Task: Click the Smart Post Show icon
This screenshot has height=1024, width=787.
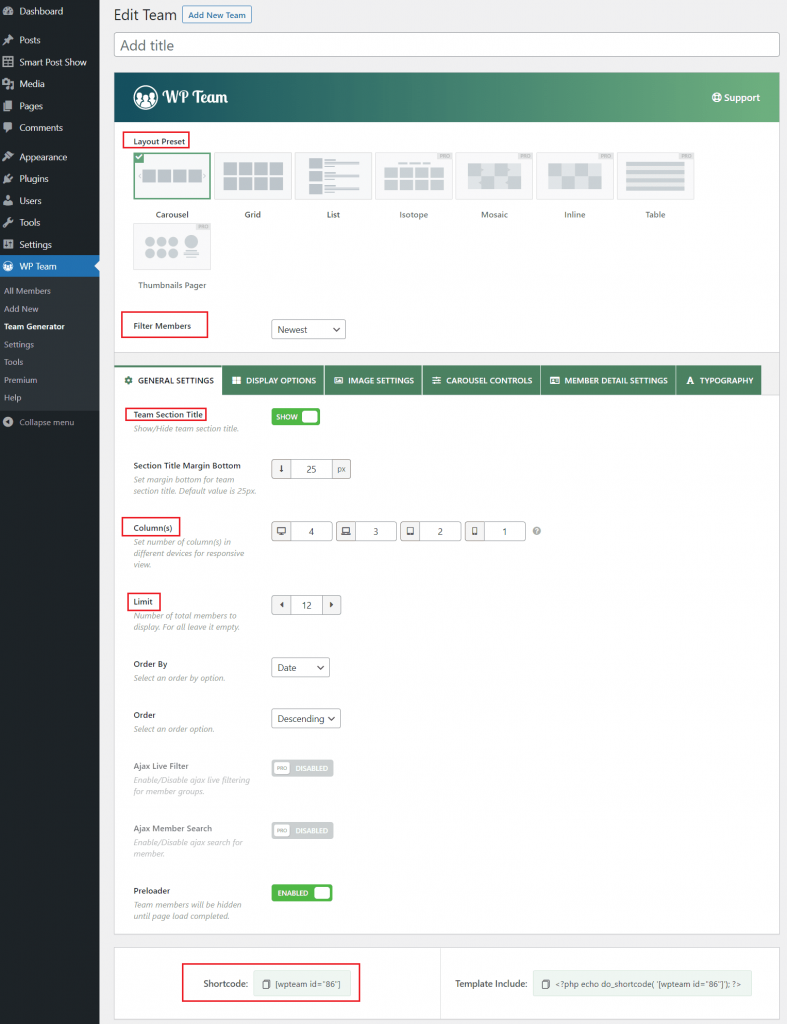Action: coord(8,62)
